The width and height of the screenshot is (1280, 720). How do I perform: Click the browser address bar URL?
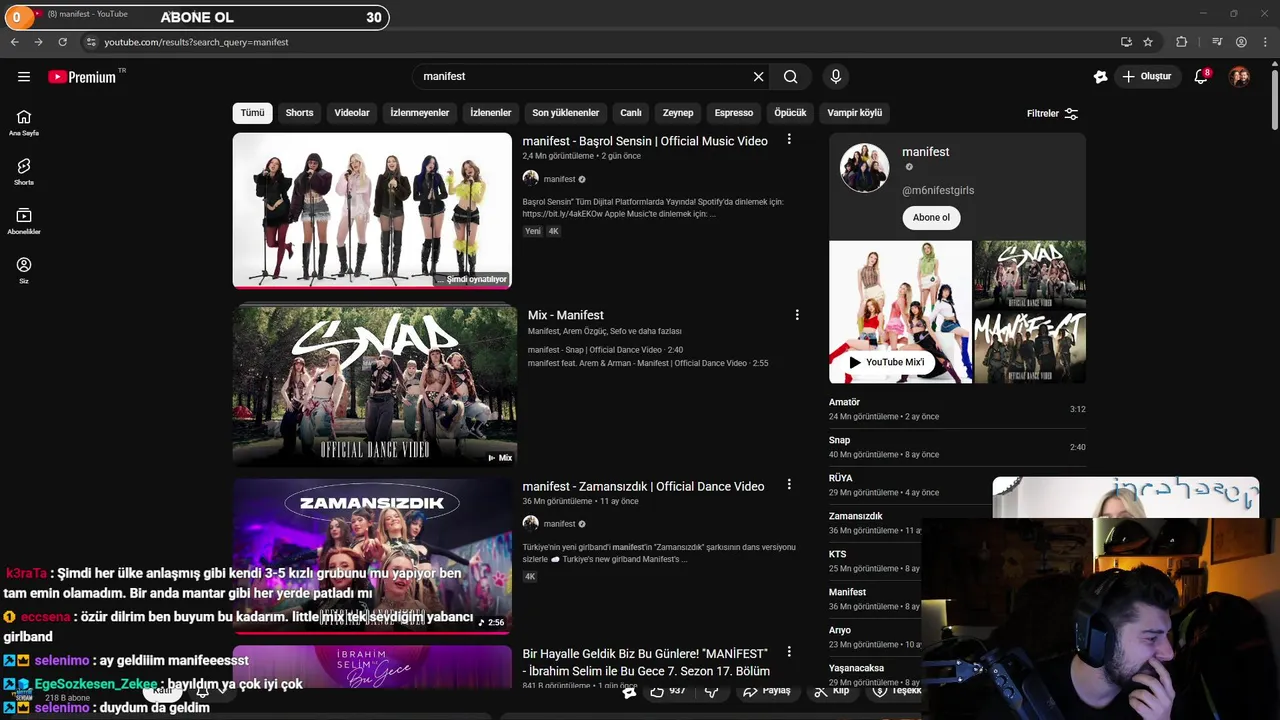(196, 42)
